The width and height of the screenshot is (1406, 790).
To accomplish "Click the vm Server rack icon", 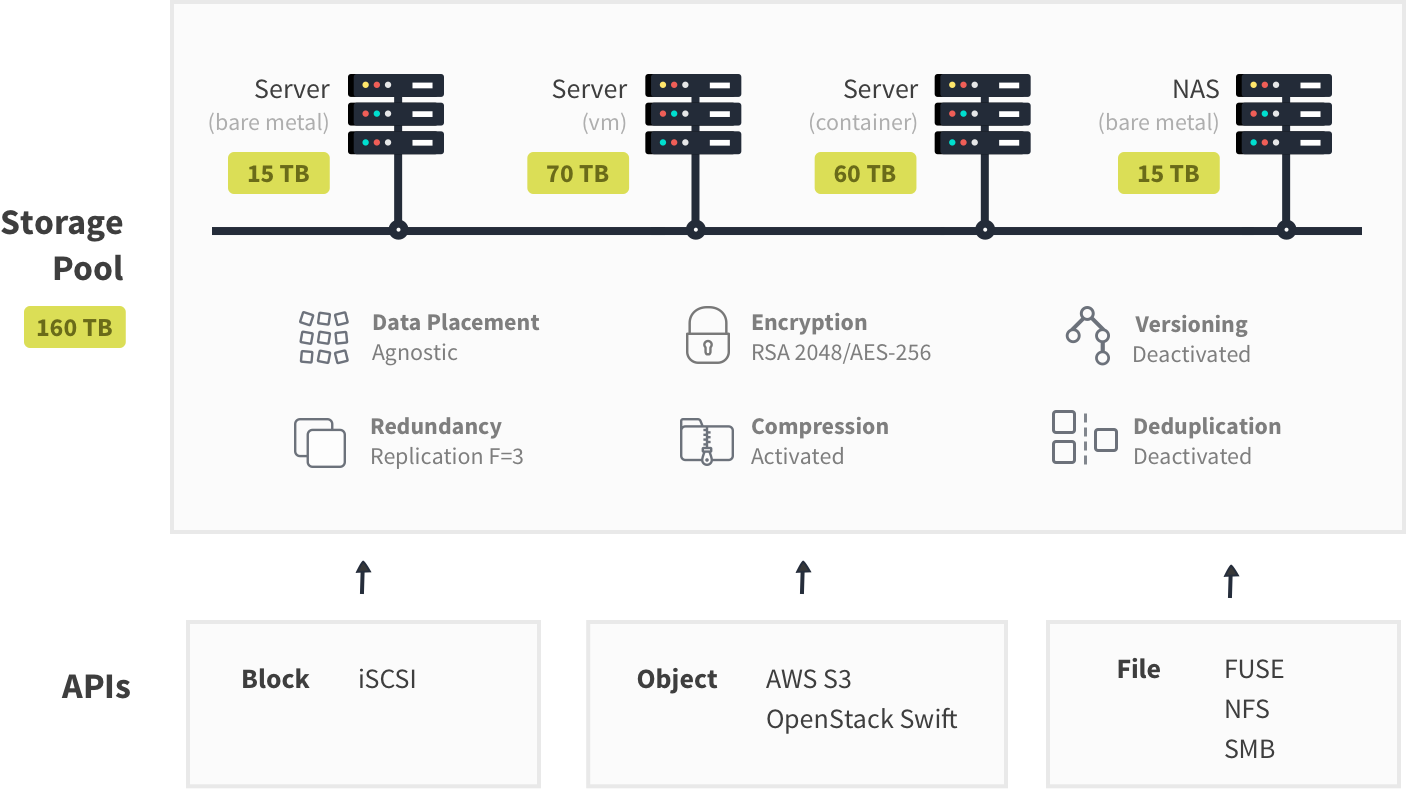I will 693,114.
